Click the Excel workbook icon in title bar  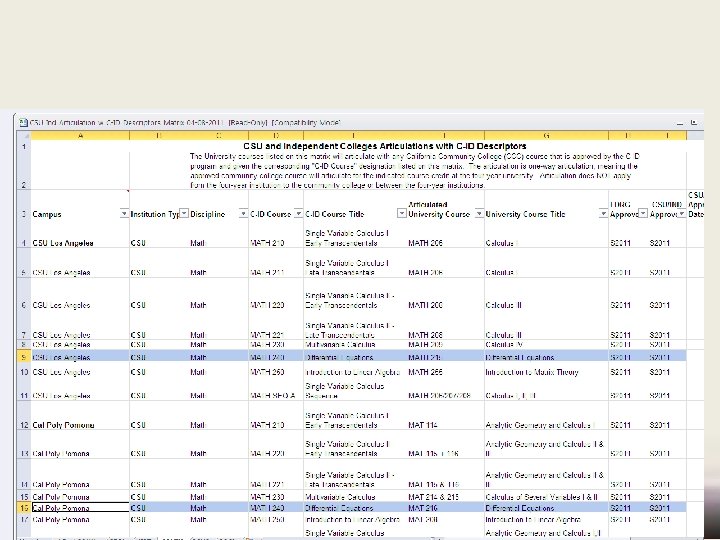point(23,123)
